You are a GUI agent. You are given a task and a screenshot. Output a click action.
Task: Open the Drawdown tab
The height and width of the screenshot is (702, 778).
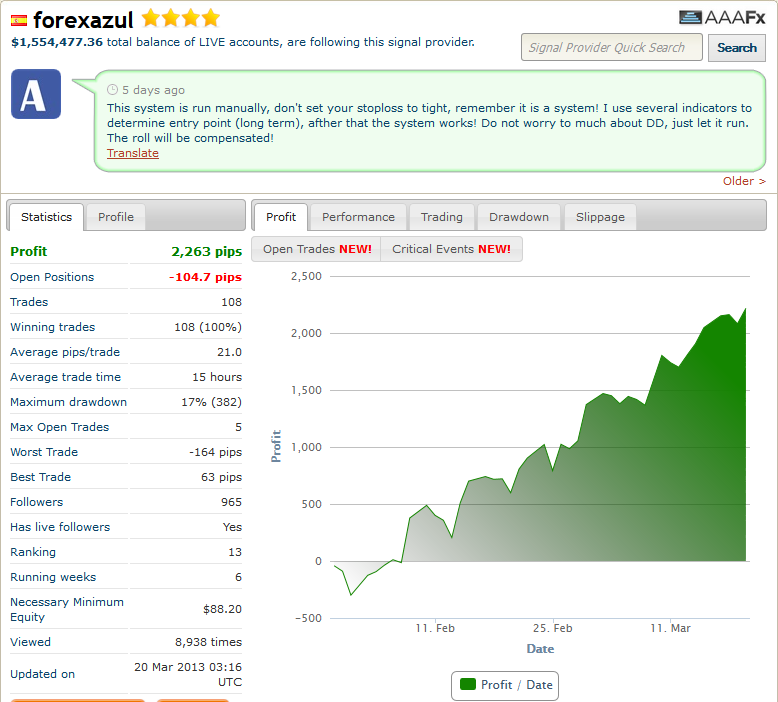[519, 217]
